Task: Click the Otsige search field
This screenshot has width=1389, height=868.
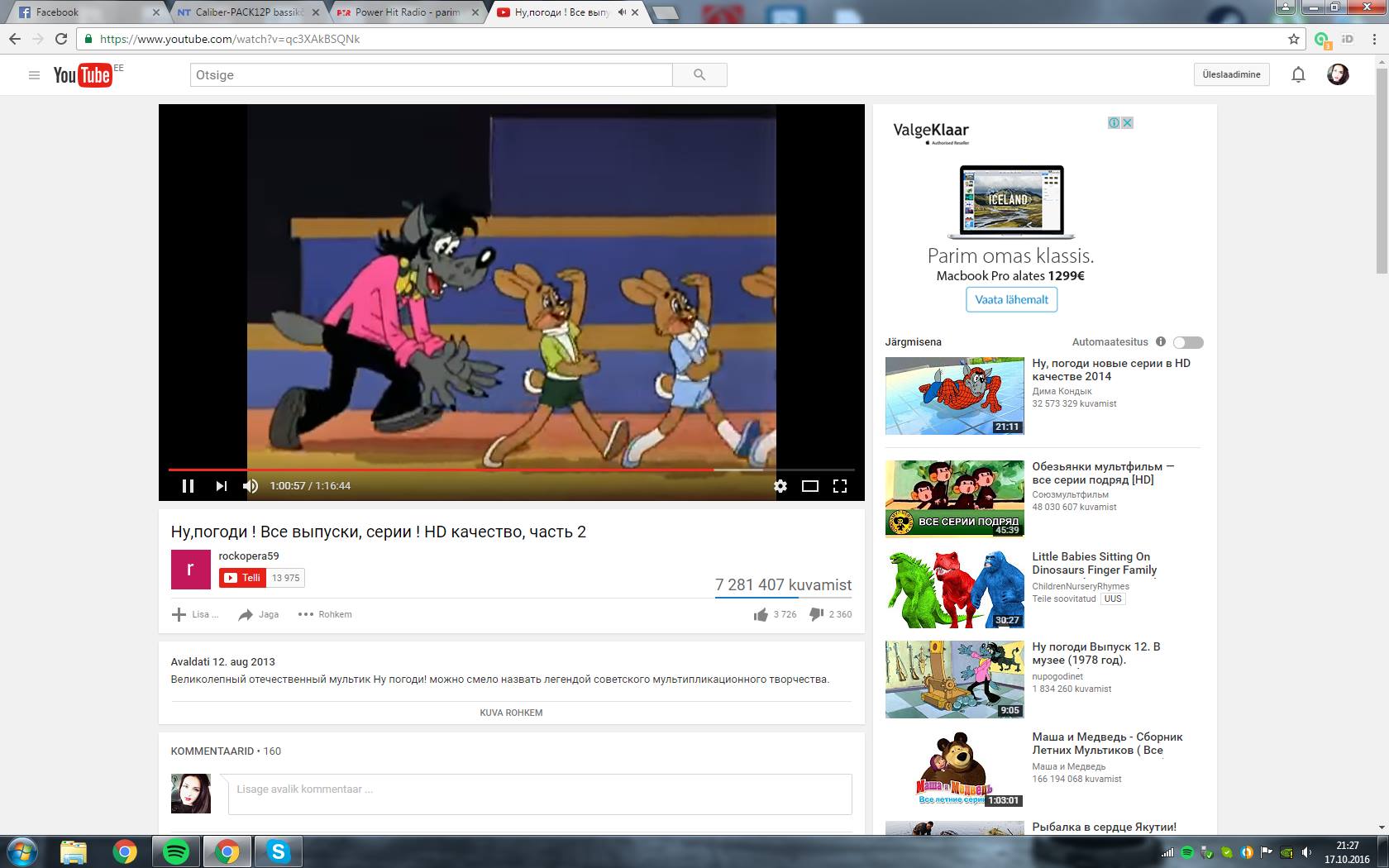Action: point(431,75)
